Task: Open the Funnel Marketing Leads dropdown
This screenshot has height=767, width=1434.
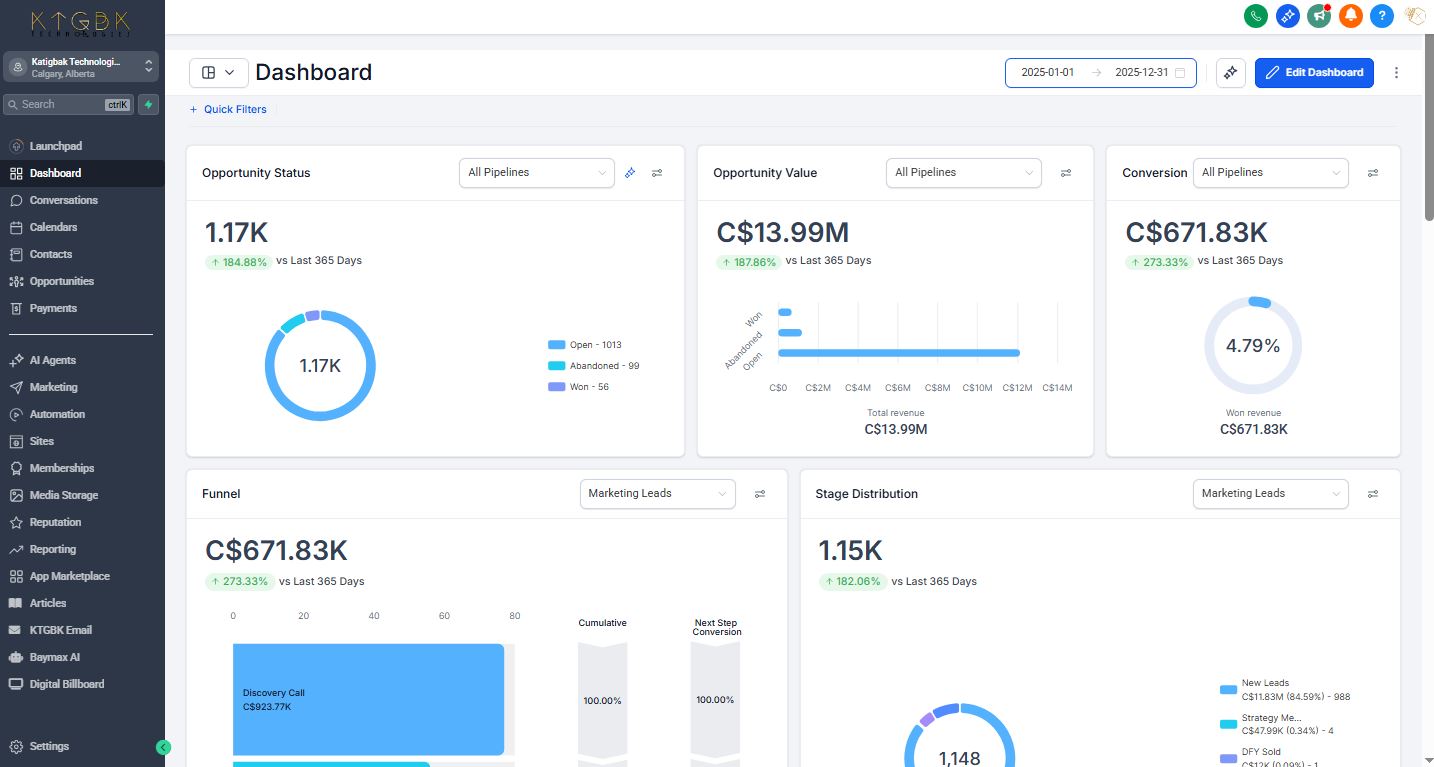Action: [x=657, y=494]
